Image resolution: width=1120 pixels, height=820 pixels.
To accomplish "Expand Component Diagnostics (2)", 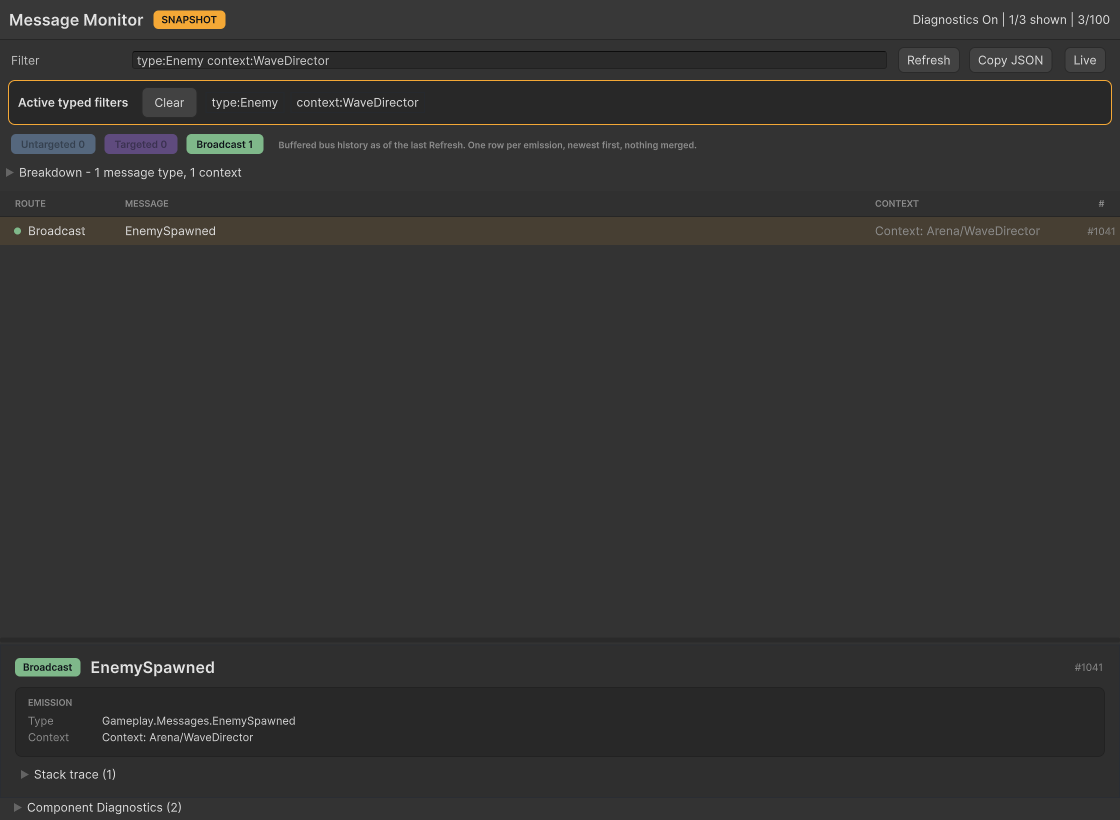I will point(98,808).
